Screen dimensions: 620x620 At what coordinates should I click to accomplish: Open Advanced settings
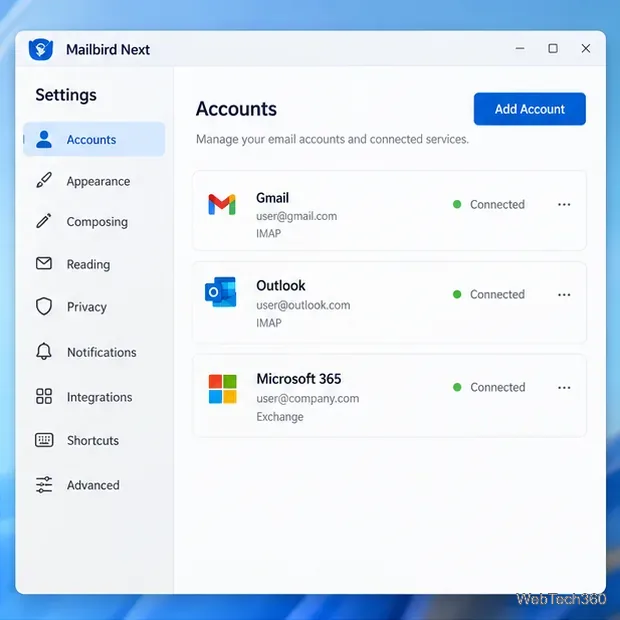point(94,485)
